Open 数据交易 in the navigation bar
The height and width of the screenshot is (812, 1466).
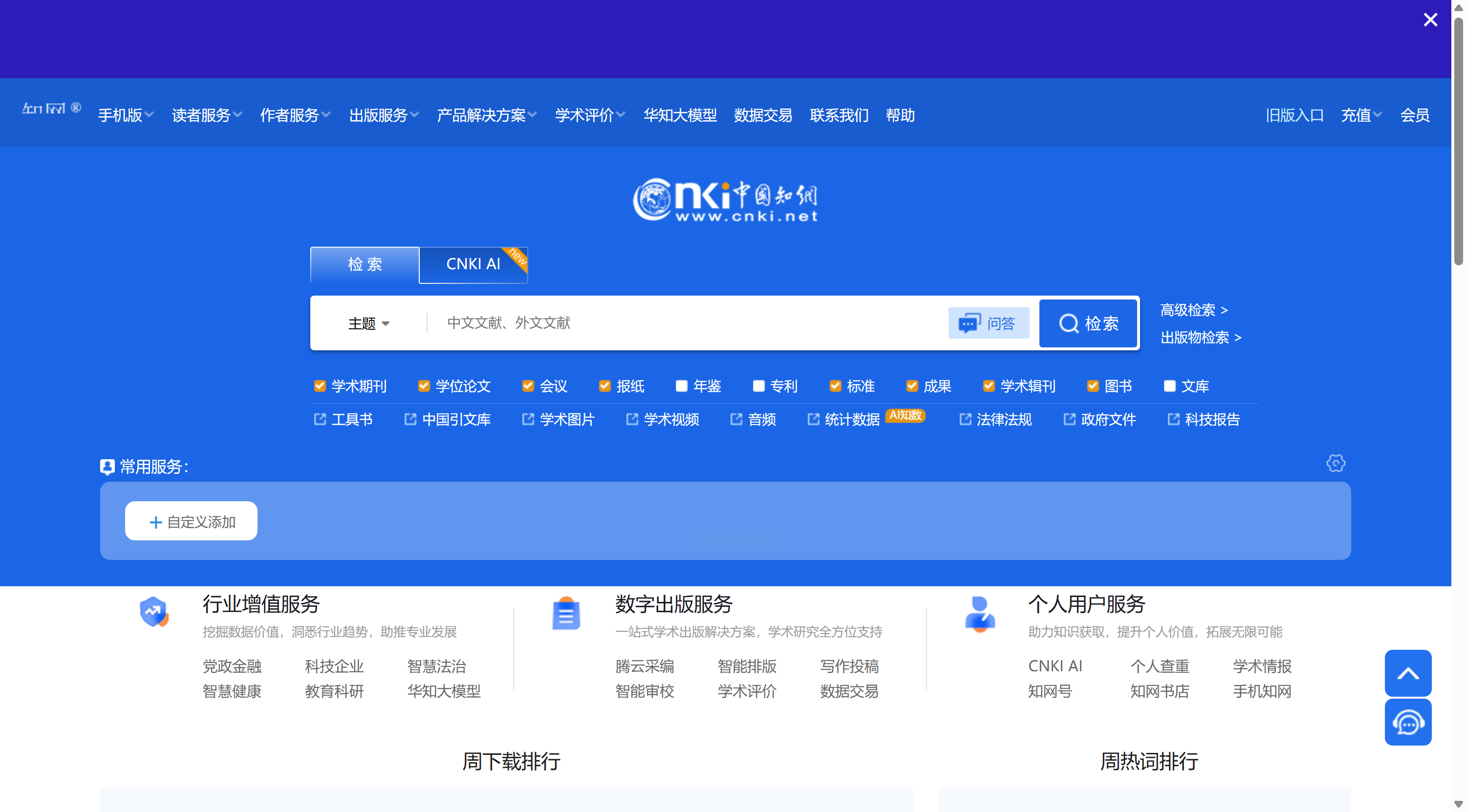tap(763, 115)
